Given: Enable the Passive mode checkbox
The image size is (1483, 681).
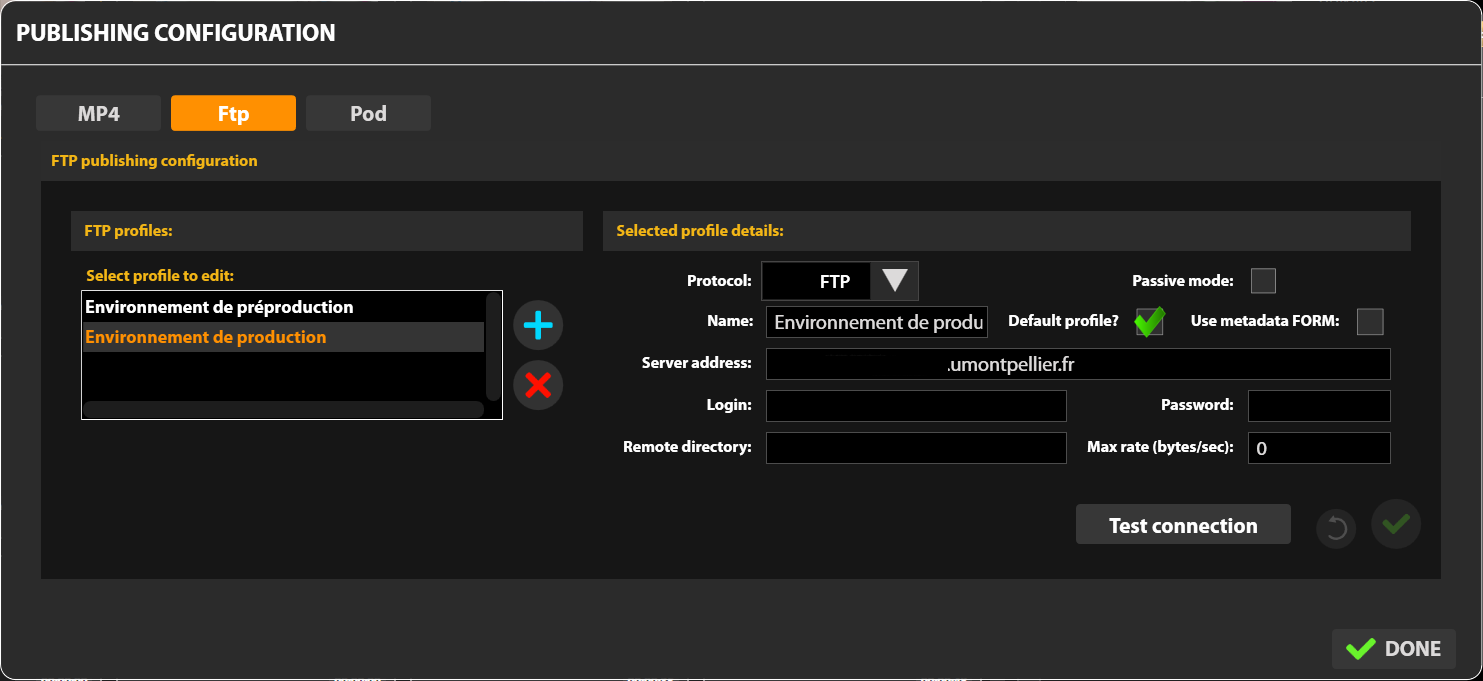Looking at the screenshot, I should [1263, 281].
